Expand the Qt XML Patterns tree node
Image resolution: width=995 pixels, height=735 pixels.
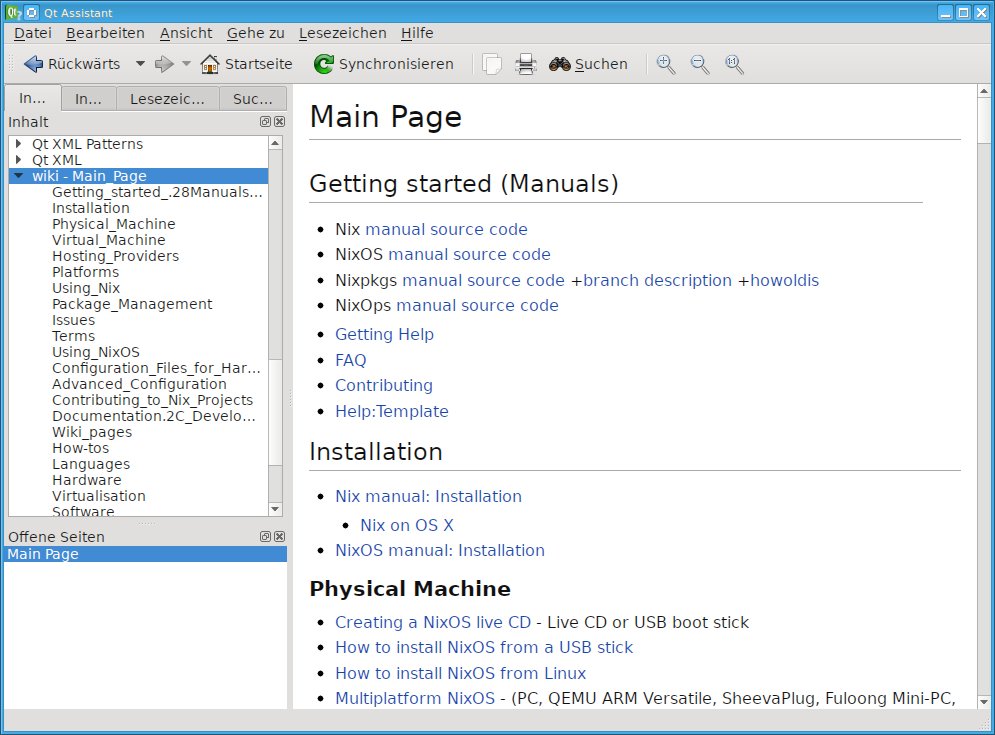(18, 144)
